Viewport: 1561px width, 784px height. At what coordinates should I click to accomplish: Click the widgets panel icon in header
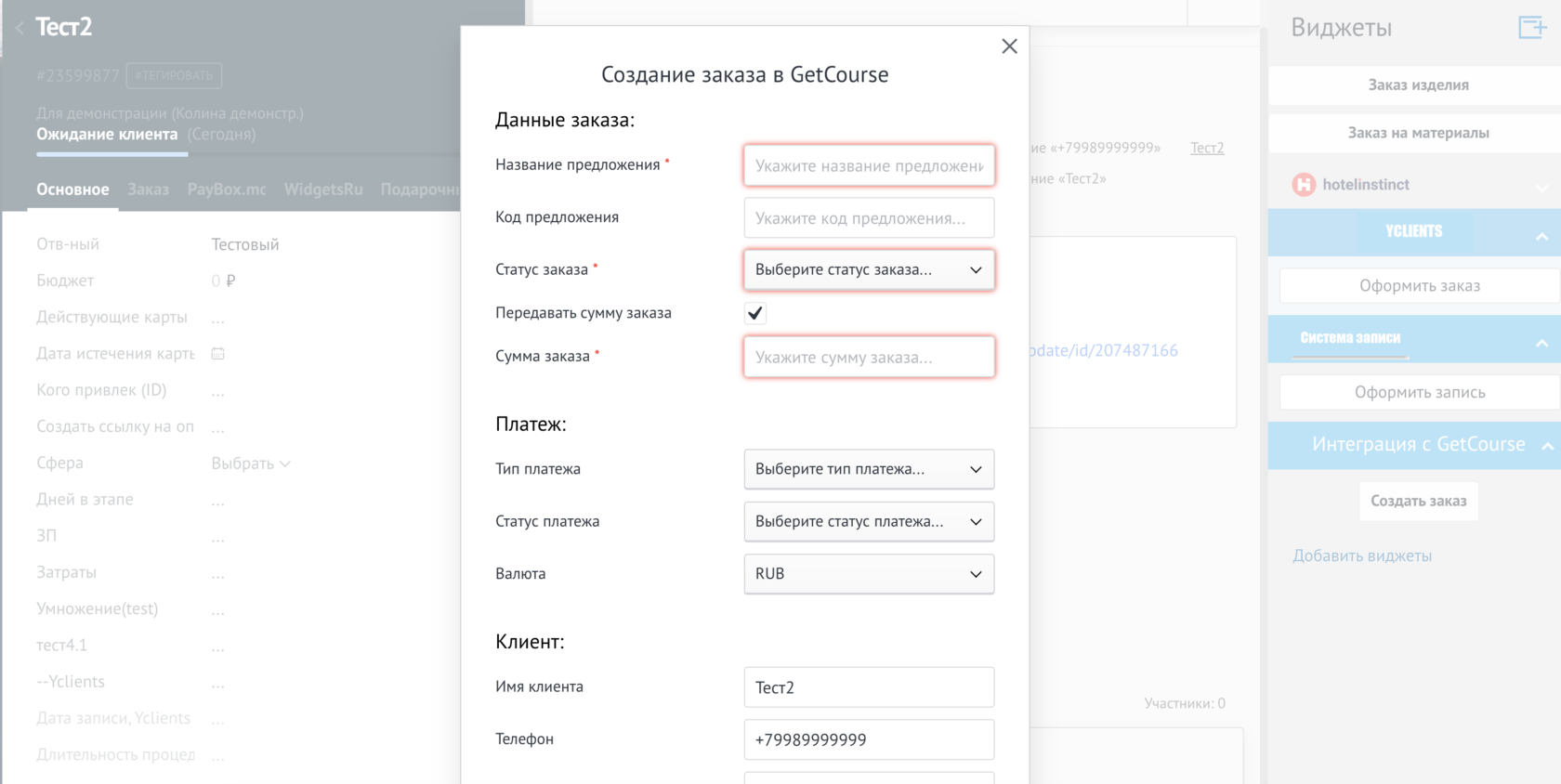1531,27
